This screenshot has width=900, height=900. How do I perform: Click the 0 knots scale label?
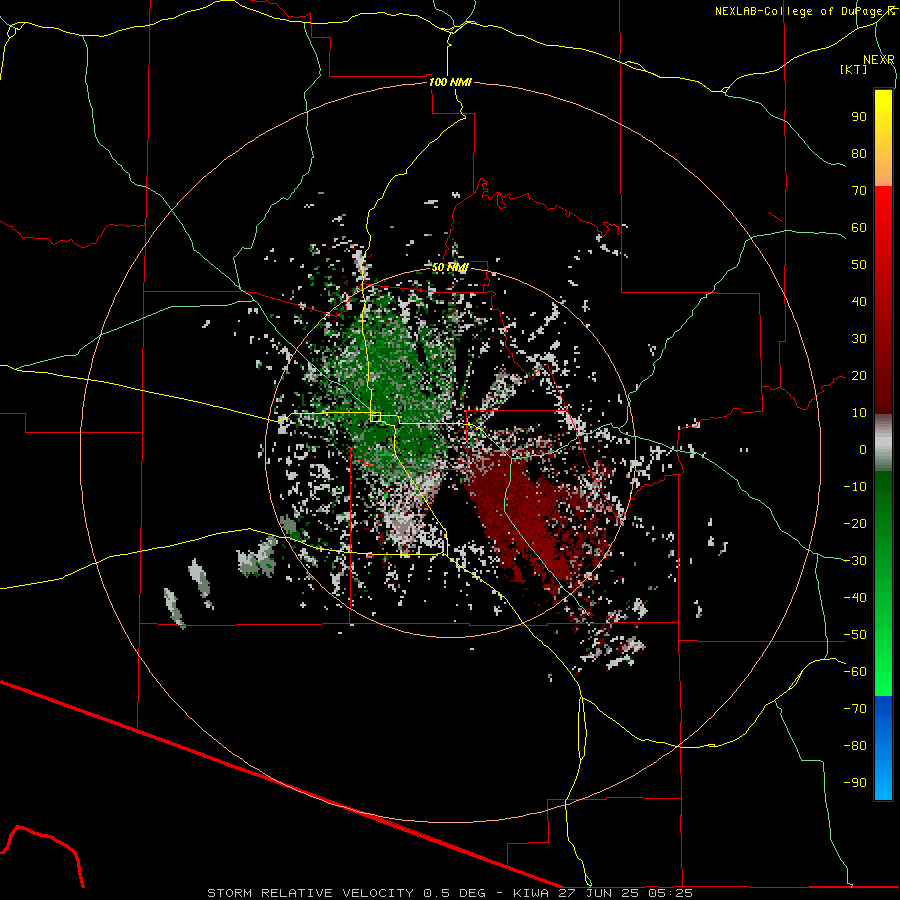pyautogui.click(x=863, y=449)
